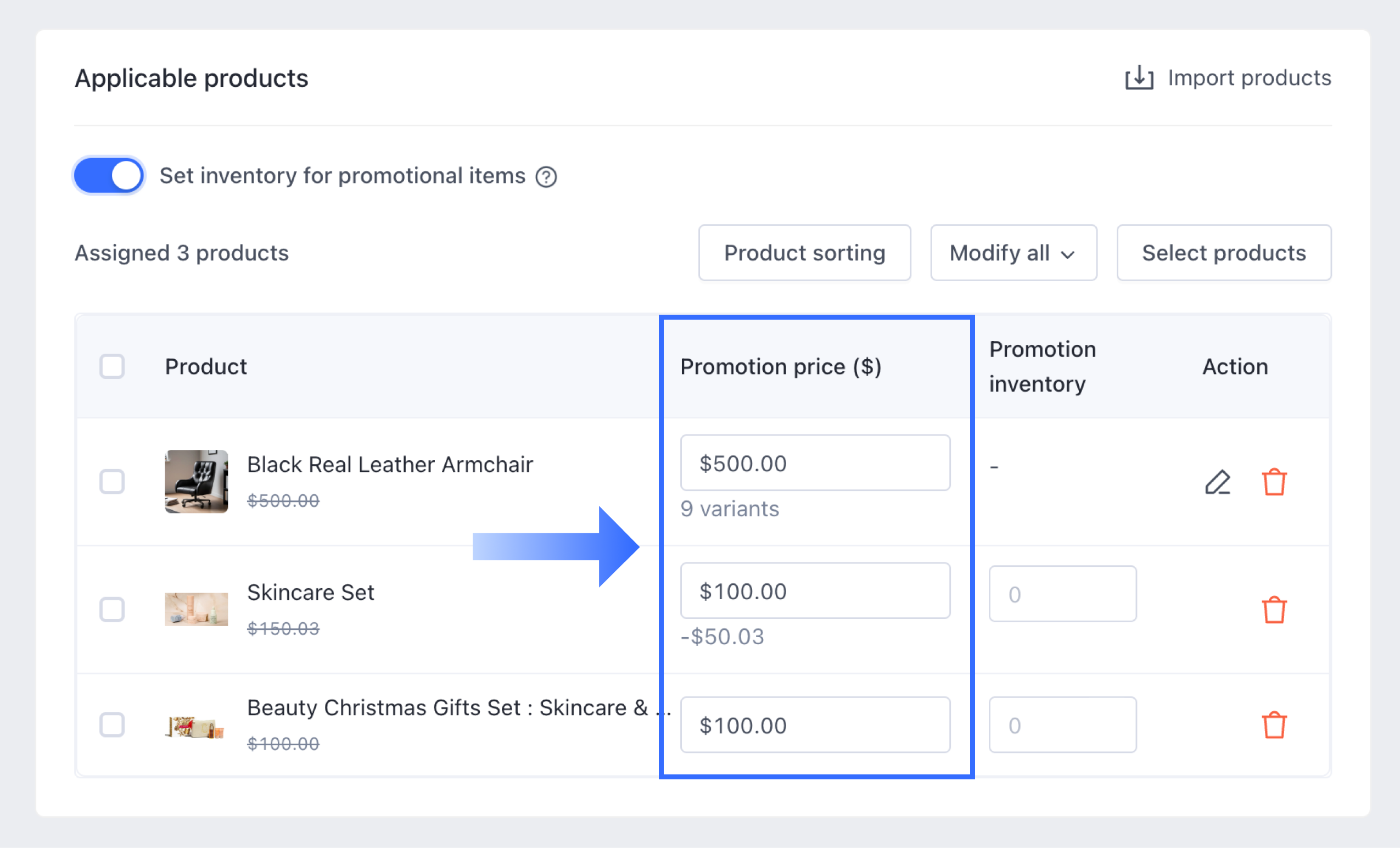Click the Product sorting button
Image resolution: width=1400 pixels, height=848 pixels.
(x=804, y=253)
